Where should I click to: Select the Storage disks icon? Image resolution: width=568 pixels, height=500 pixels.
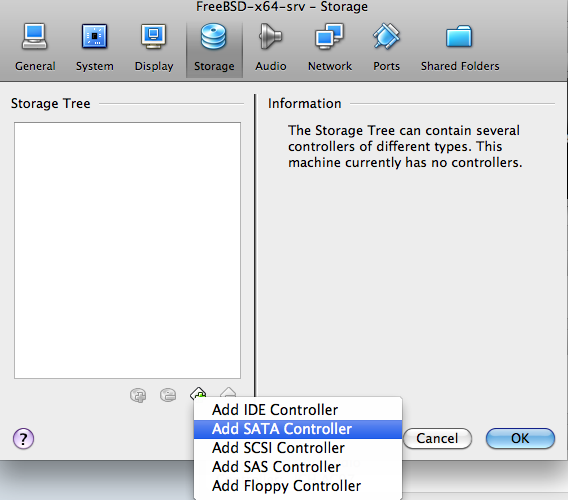pyautogui.click(x=214, y=36)
